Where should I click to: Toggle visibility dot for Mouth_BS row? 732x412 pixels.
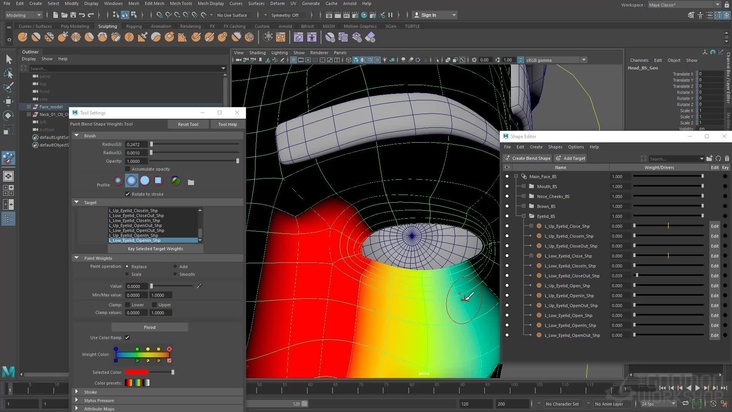point(507,186)
